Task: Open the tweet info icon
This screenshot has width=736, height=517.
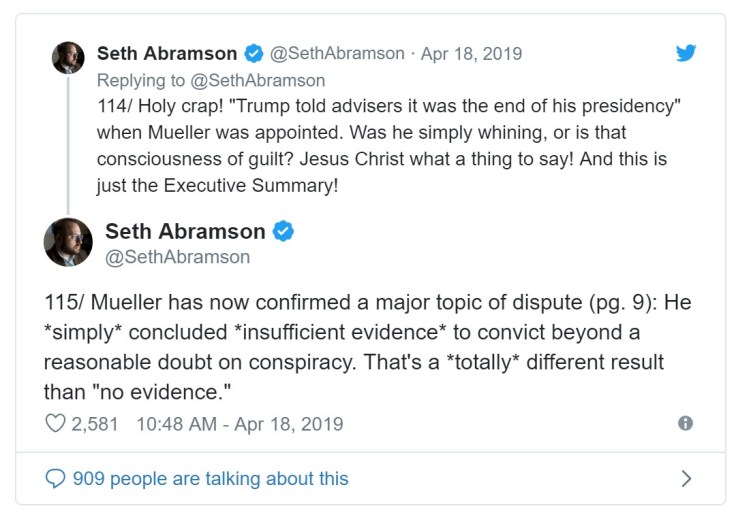Action: [685, 423]
